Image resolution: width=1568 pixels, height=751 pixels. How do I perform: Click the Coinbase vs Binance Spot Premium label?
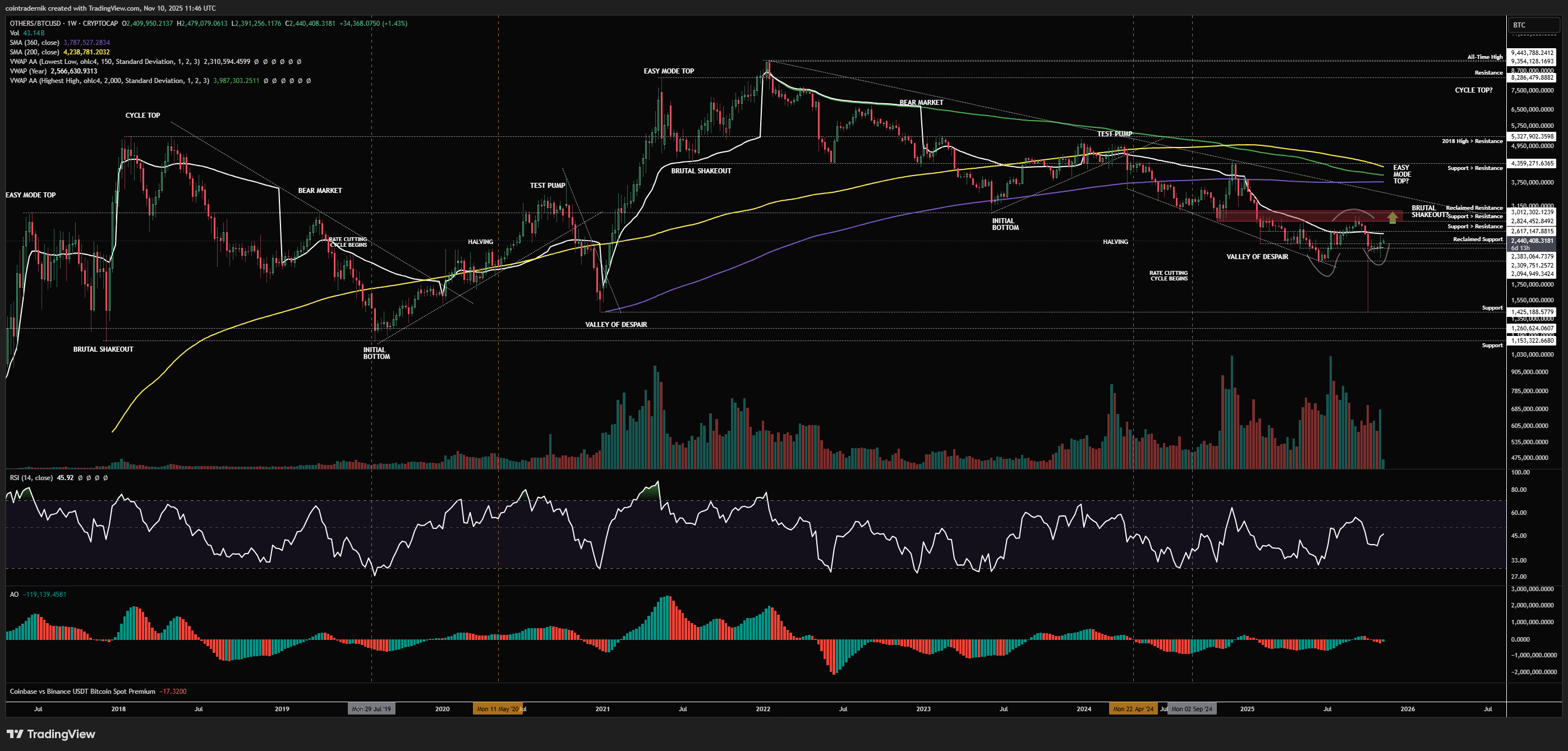pyautogui.click(x=82, y=692)
